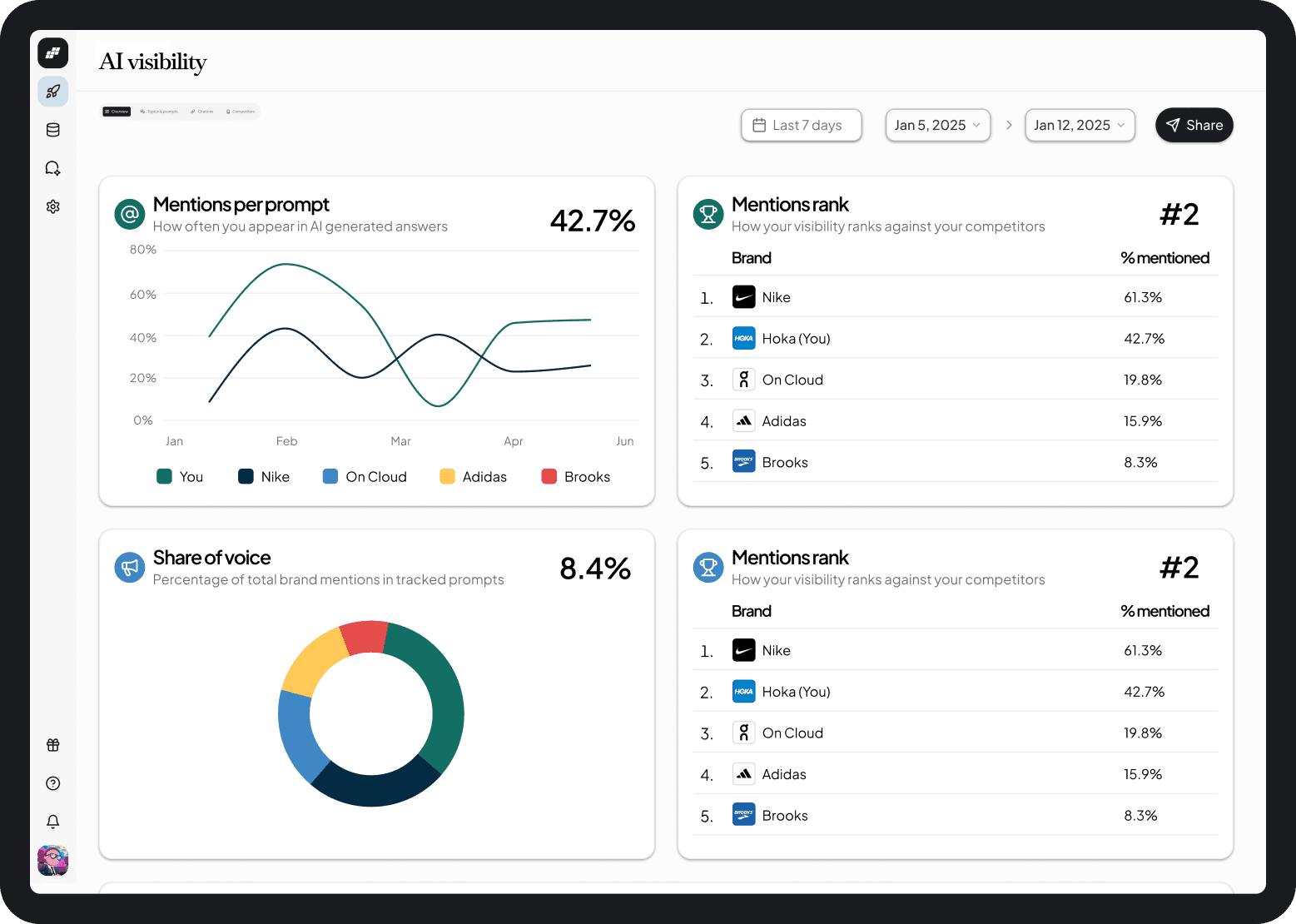Image resolution: width=1296 pixels, height=924 pixels.
Task: Toggle the You series in chart legend
Action: click(180, 476)
